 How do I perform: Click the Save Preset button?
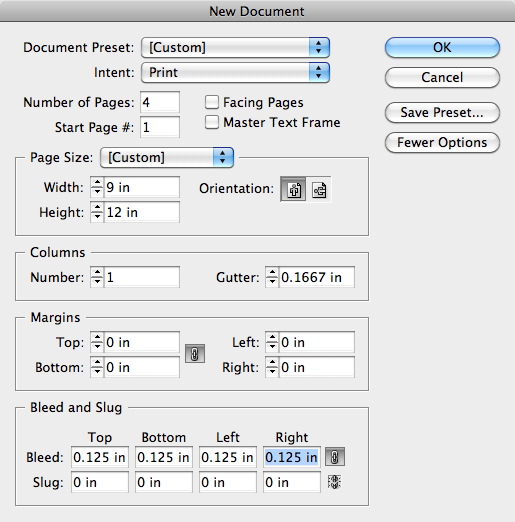(442, 112)
